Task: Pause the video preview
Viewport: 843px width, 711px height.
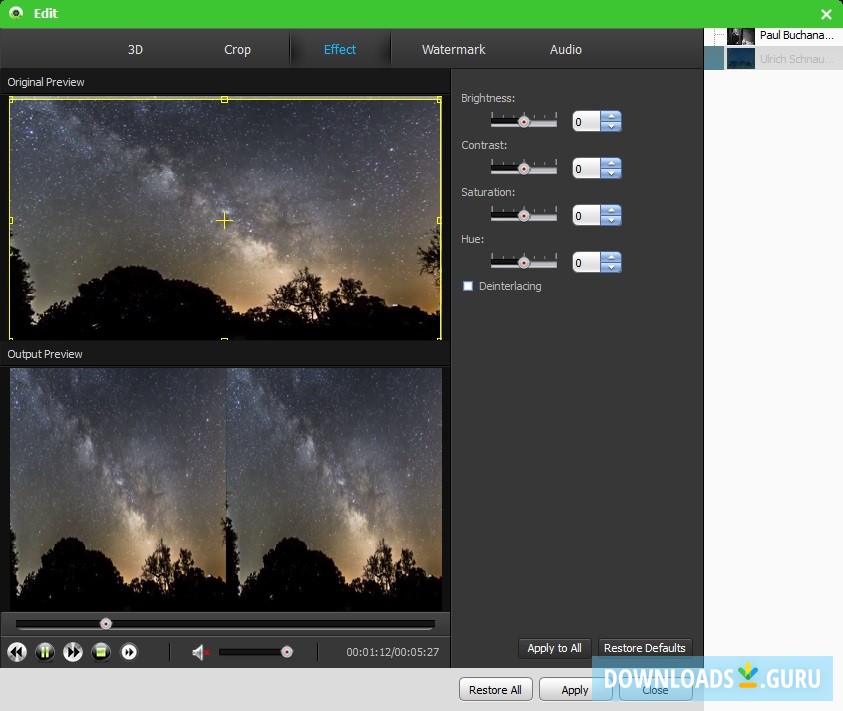Action: (44, 651)
